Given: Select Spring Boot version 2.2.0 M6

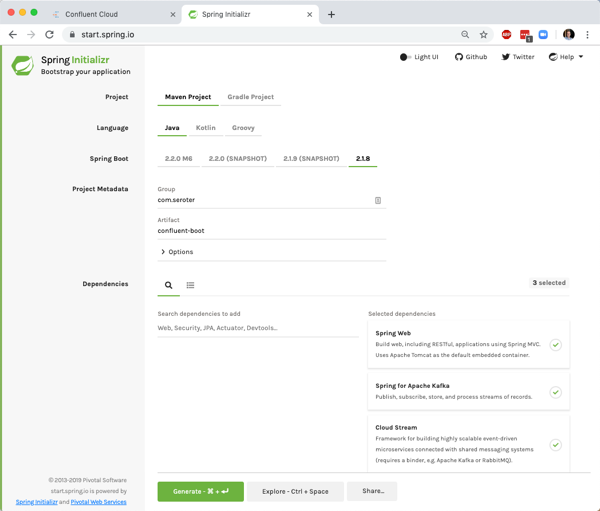Looking at the screenshot, I should click(178, 158).
